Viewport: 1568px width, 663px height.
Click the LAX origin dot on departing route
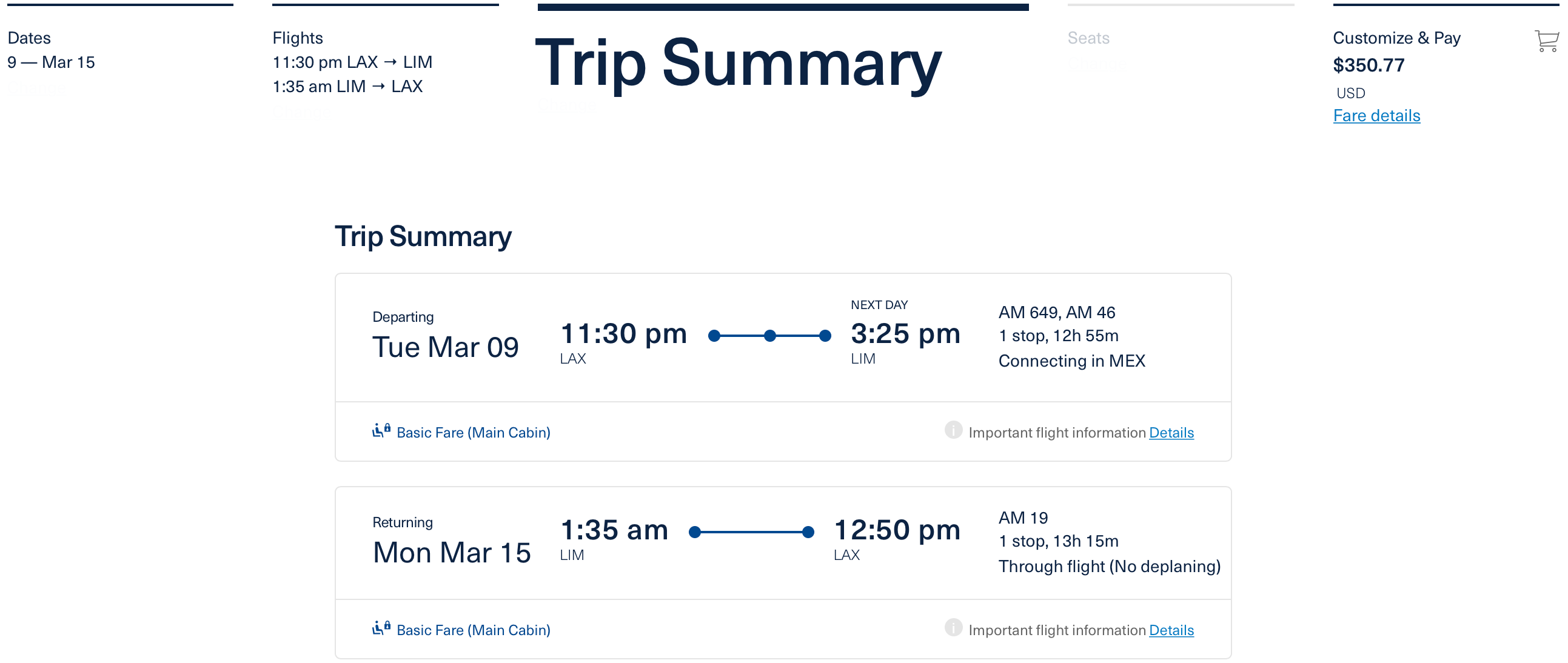tap(715, 336)
